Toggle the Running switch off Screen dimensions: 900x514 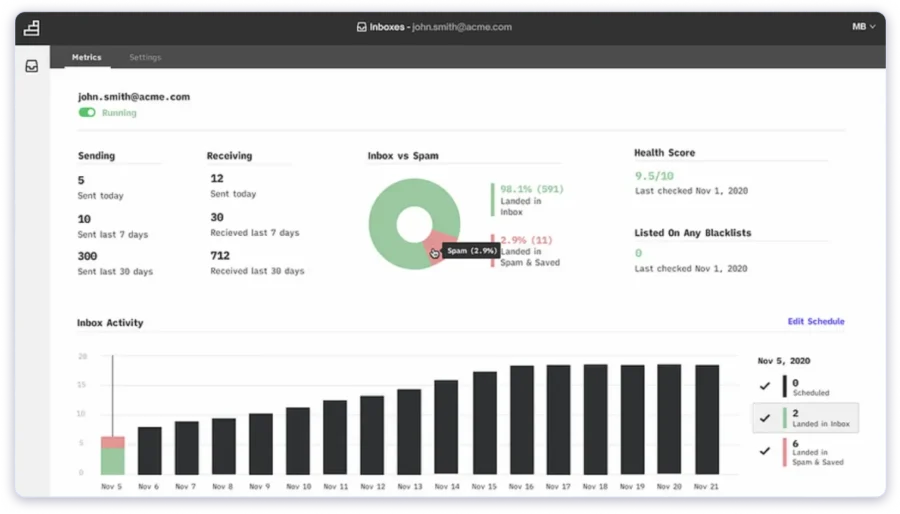pos(87,113)
